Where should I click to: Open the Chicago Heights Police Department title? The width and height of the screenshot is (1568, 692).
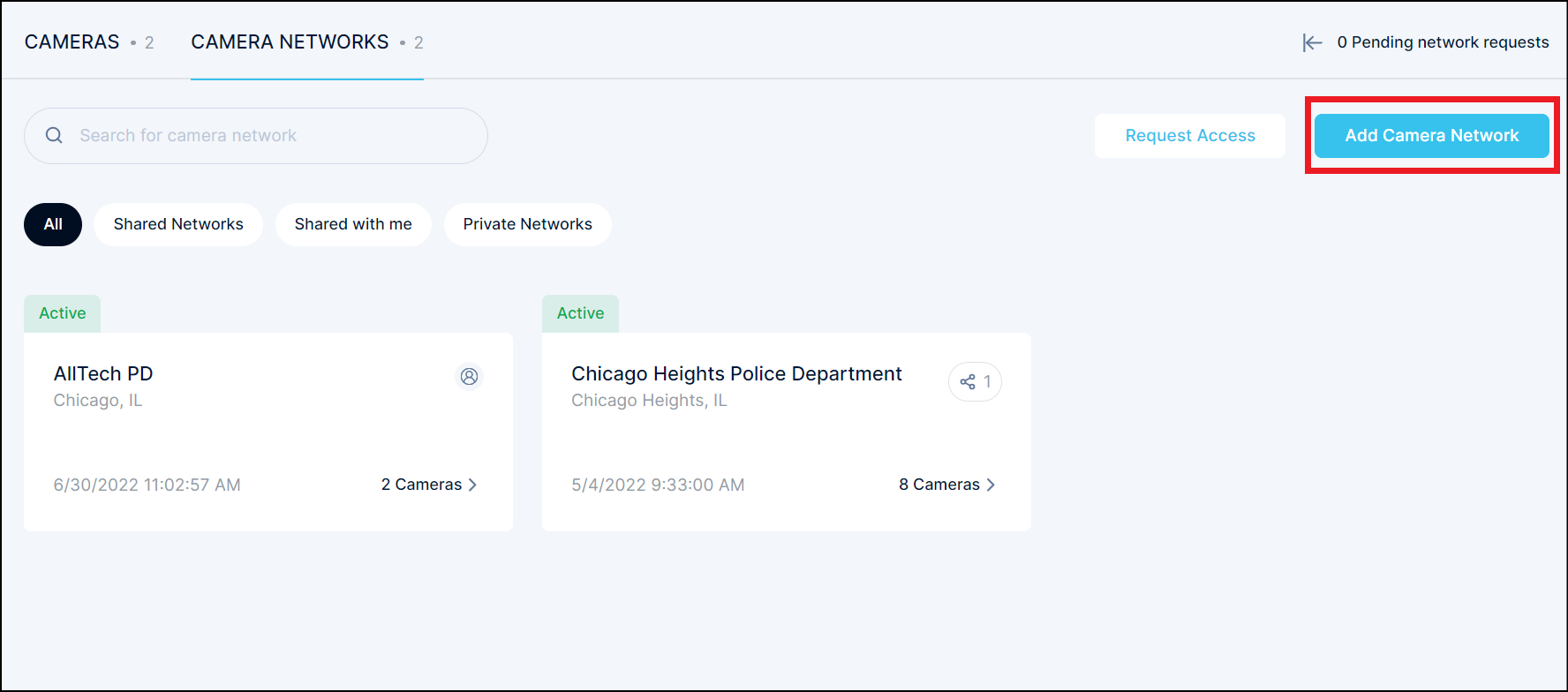coord(736,373)
